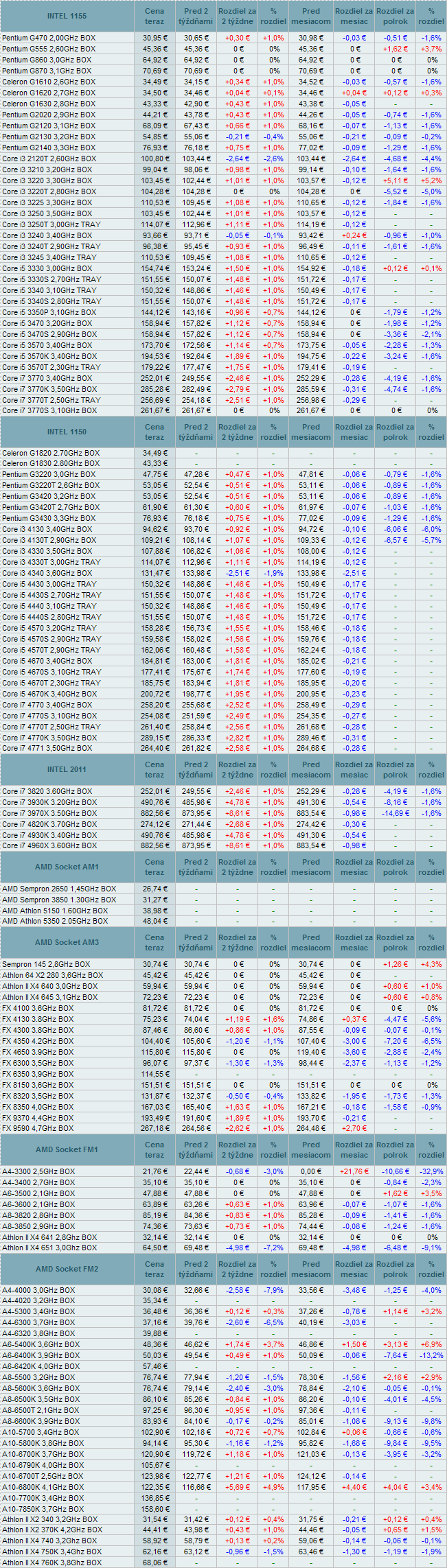Select Core i5 3330 3,00GHz BOX name

47,268
